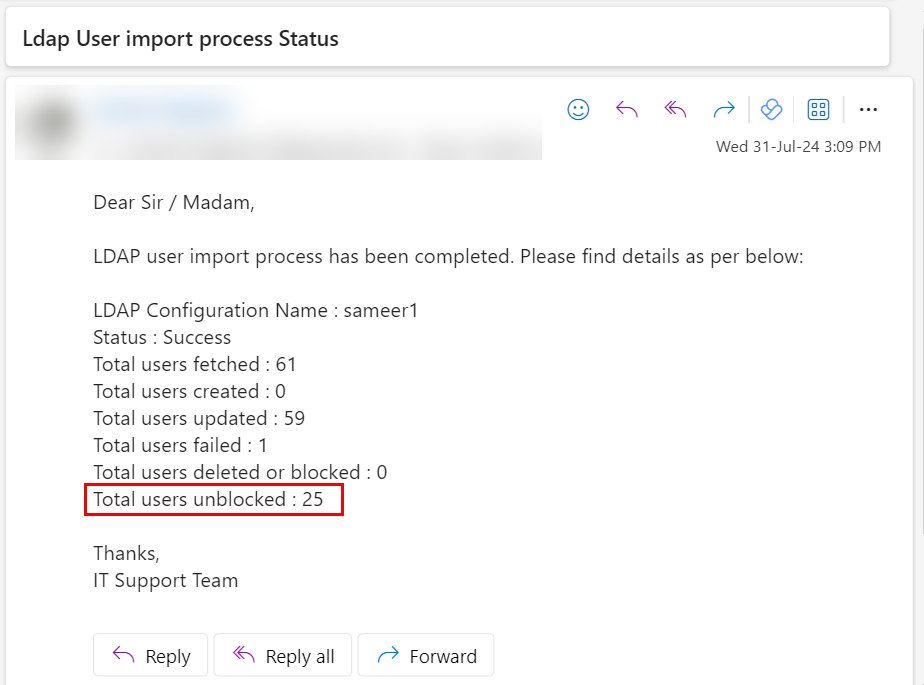Click the Reply all button below the message
This screenshot has height=685, width=924.
tap(283, 655)
